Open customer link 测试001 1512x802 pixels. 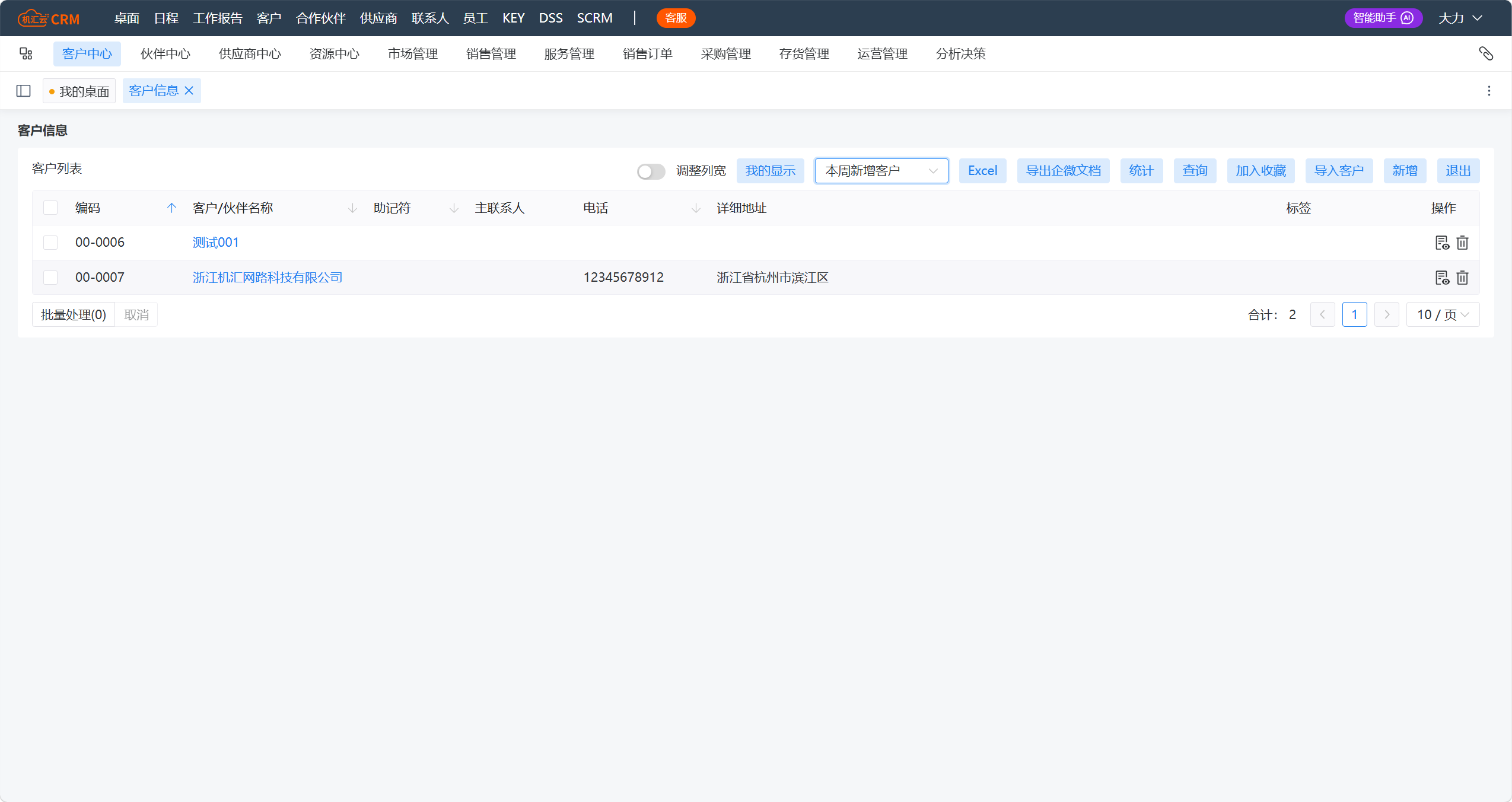[215, 243]
